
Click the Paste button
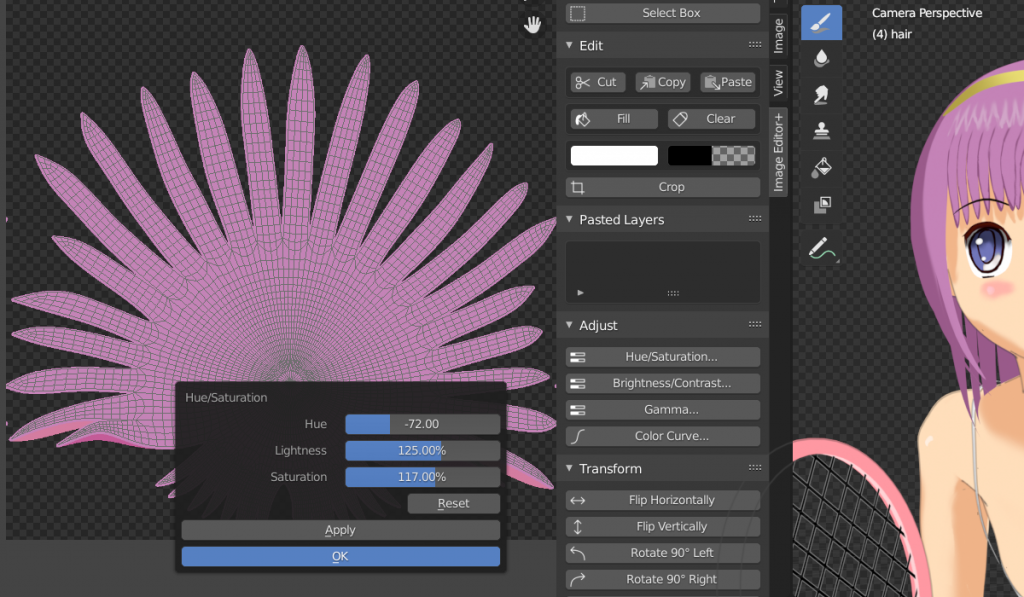pyautogui.click(x=728, y=82)
